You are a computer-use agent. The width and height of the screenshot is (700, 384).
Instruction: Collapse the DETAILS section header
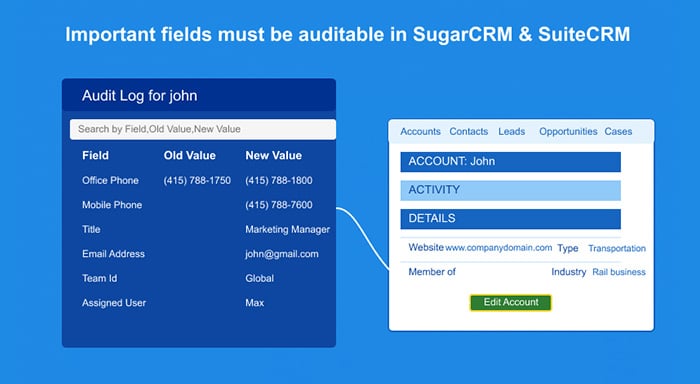coord(510,219)
